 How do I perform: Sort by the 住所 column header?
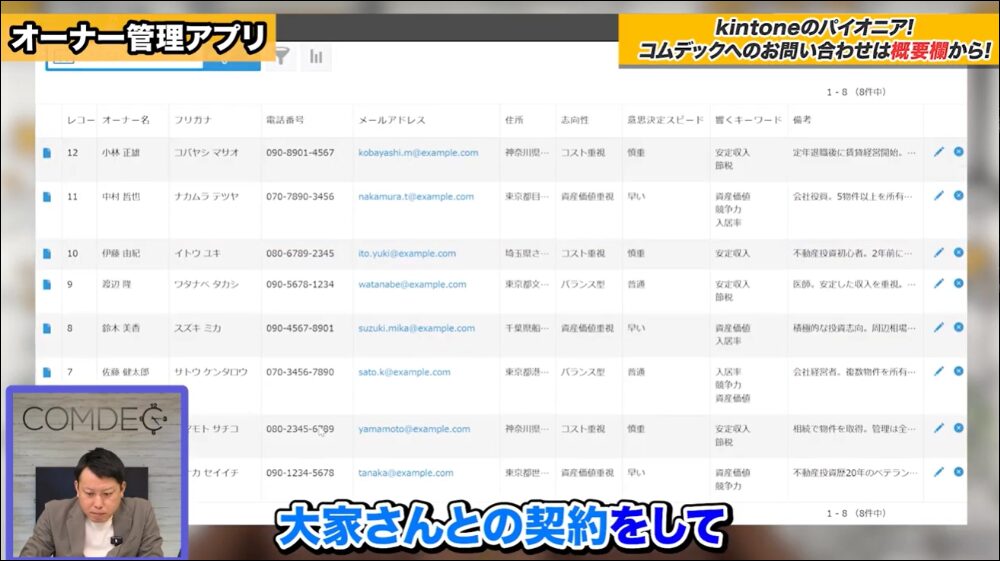point(514,120)
